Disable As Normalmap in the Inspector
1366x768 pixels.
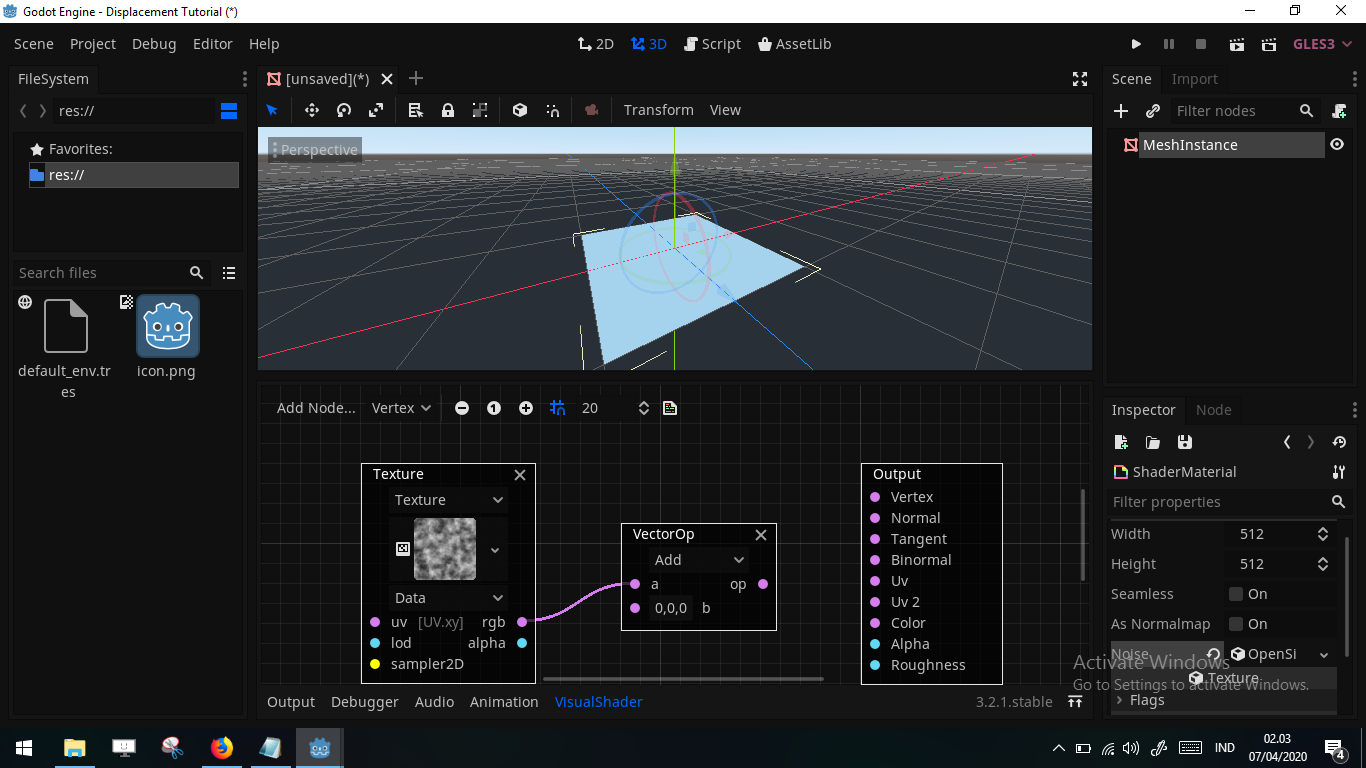tap(1238, 623)
